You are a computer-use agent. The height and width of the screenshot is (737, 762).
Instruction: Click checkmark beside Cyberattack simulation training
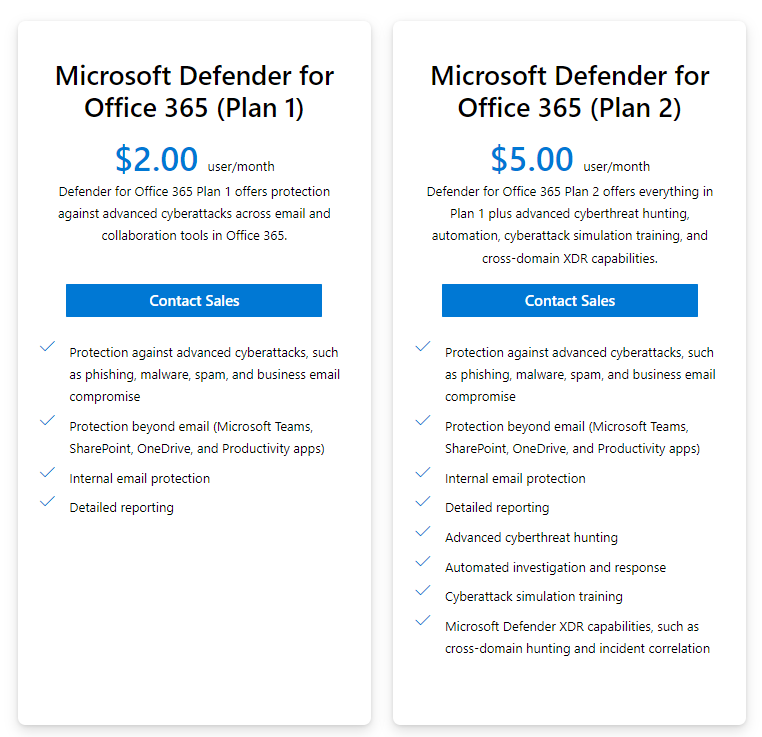[423, 590]
